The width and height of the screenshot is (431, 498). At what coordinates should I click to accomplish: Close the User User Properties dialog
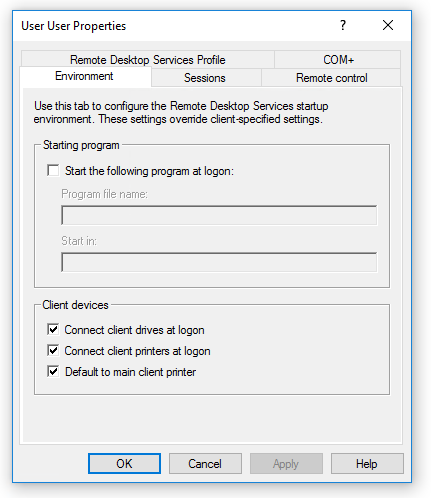(388, 25)
